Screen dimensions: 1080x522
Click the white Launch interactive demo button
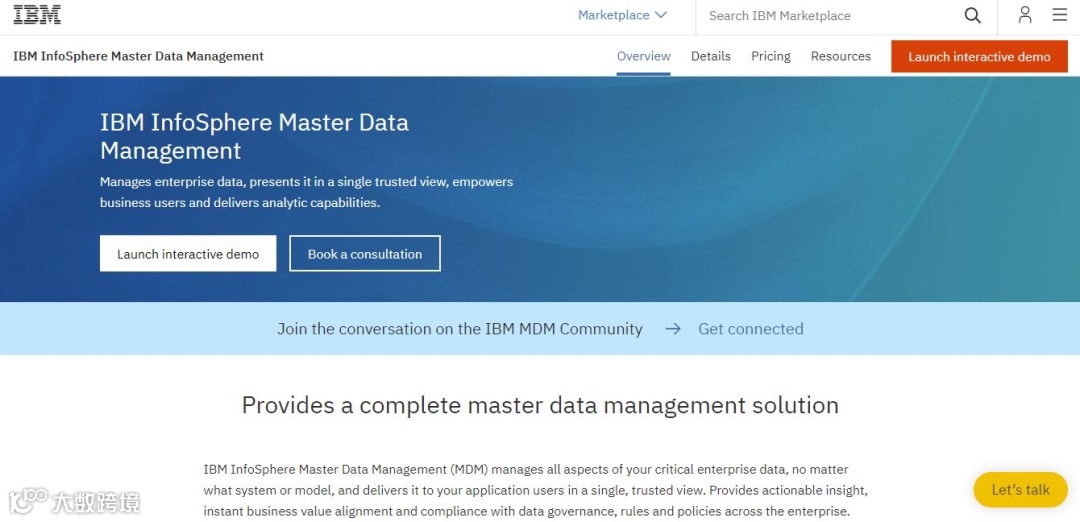[188, 253]
